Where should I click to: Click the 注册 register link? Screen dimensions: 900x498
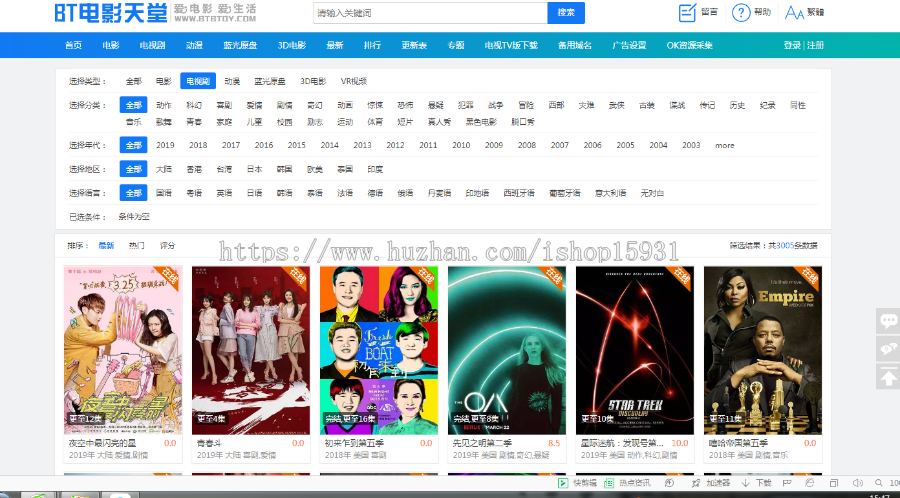click(x=816, y=45)
